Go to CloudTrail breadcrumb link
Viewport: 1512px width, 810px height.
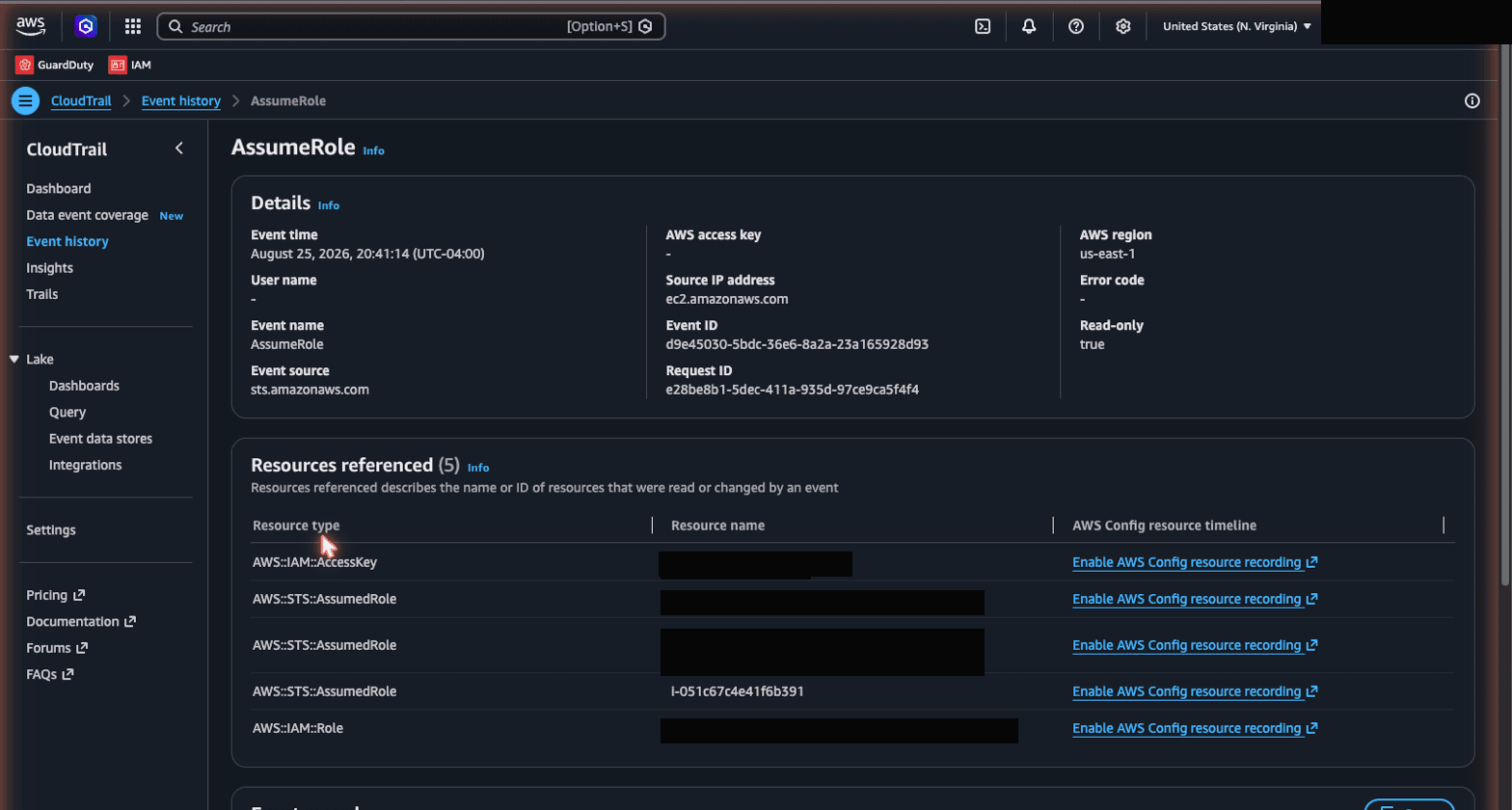coord(81,100)
